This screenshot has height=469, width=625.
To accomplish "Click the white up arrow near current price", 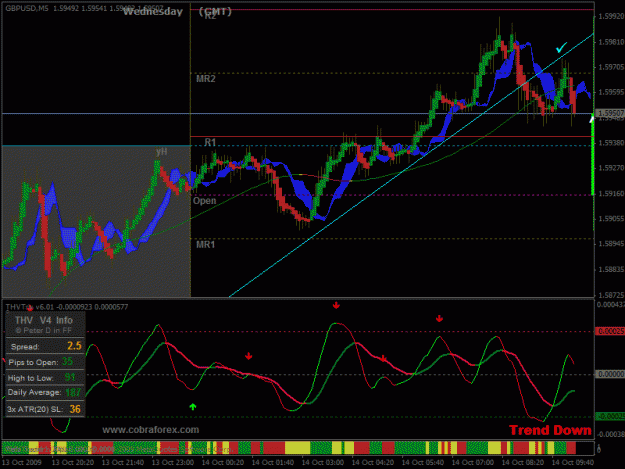I will [592, 118].
